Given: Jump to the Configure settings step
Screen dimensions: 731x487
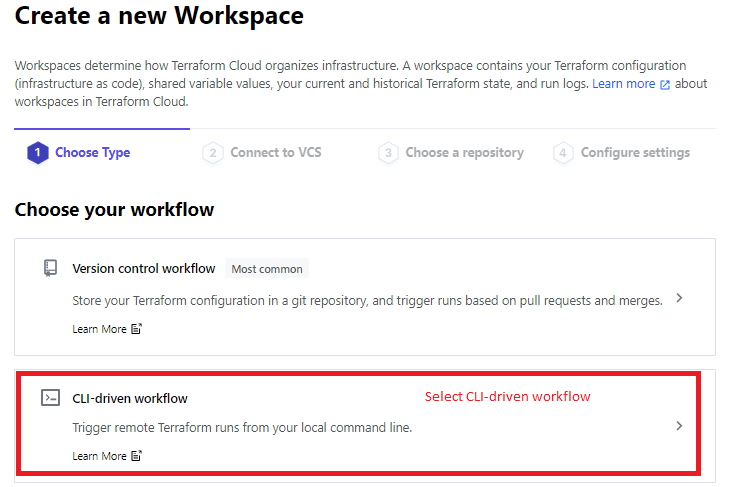Looking at the screenshot, I should pyautogui.click(x=635, y=153).
